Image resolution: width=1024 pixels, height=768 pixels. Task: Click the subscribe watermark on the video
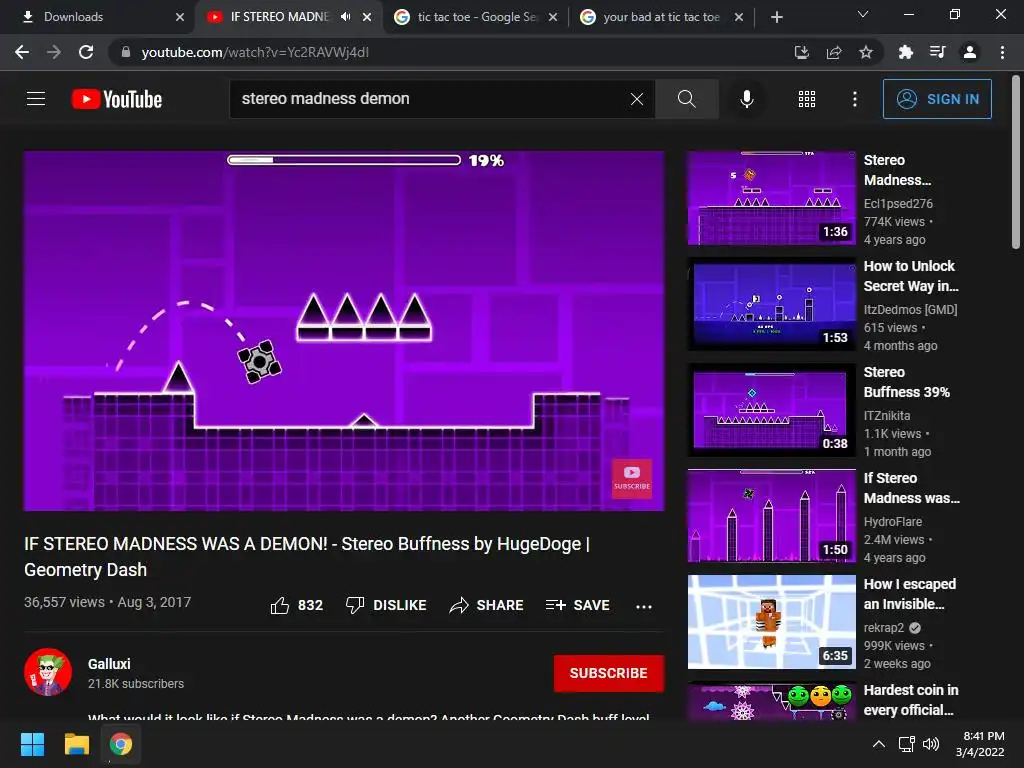pyautogui.click(x=632, y=479)
